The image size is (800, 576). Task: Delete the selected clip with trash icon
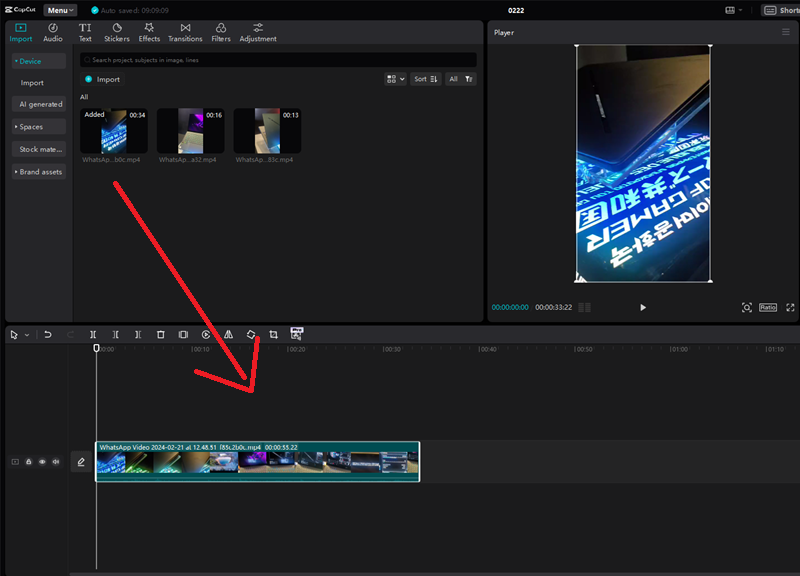click(x=160, y=334)
